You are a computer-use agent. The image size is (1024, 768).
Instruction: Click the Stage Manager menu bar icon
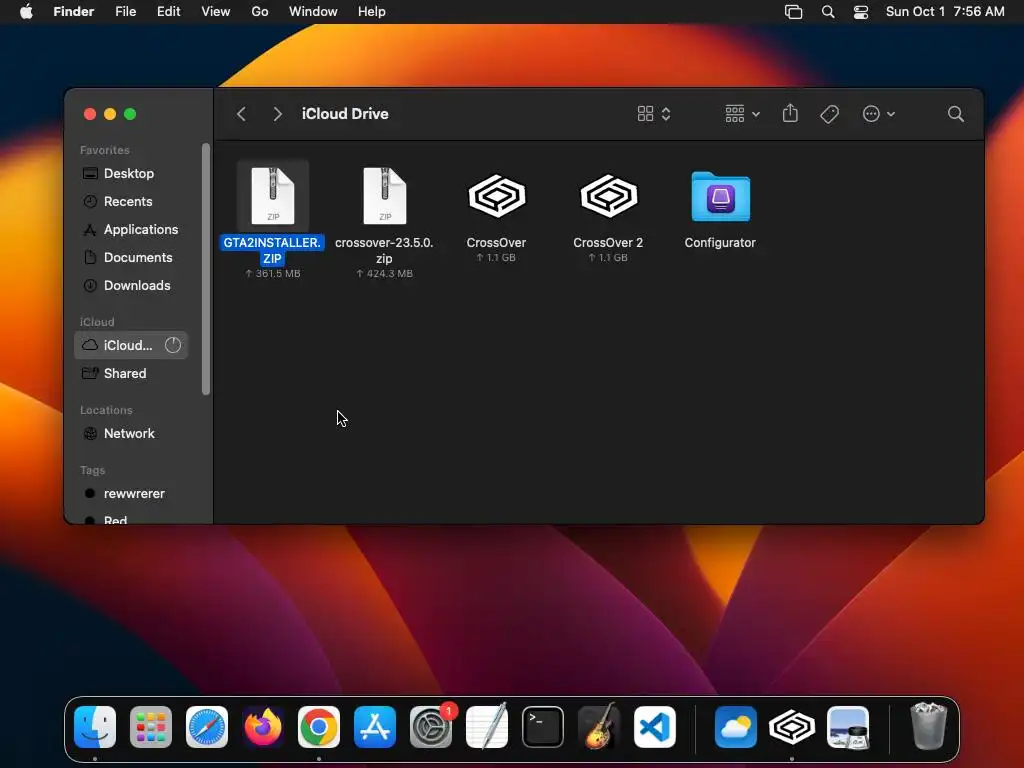click(793, 12)
